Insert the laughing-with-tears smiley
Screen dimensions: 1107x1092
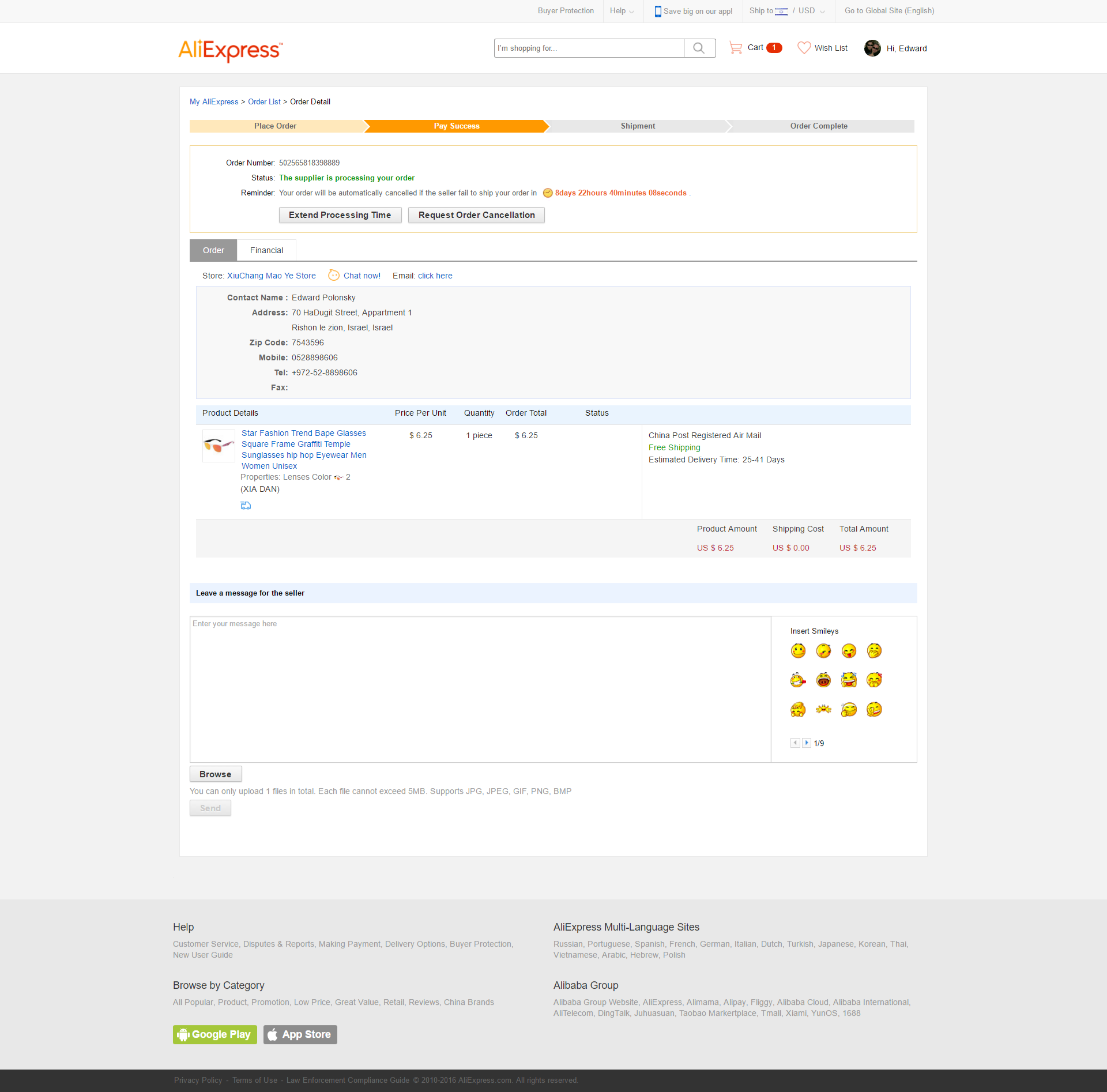849,680
